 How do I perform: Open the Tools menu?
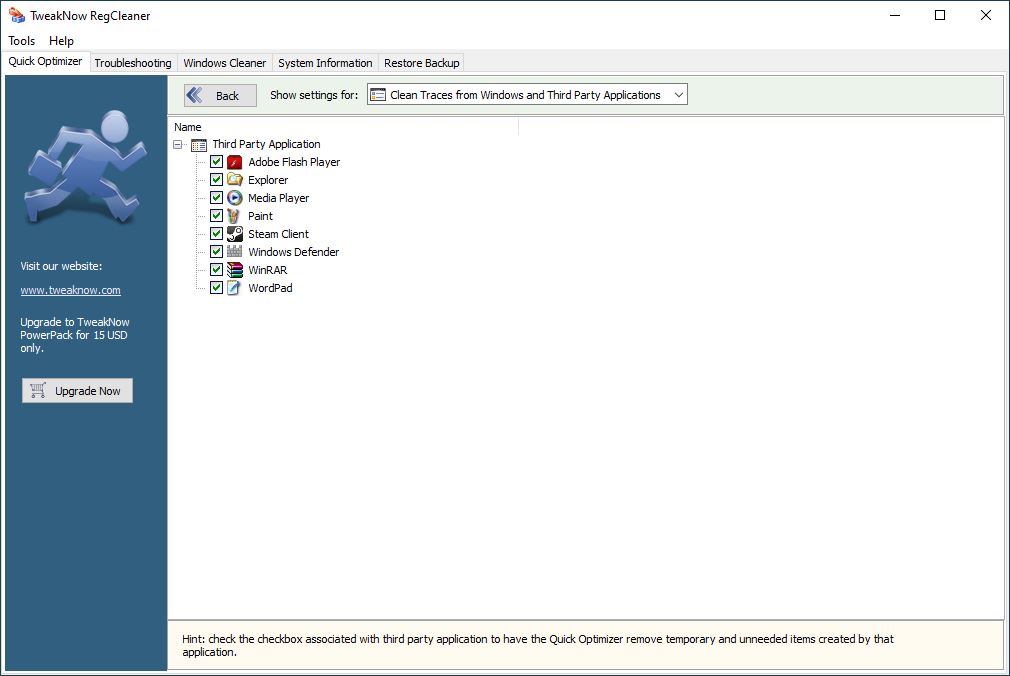point(21,41)
